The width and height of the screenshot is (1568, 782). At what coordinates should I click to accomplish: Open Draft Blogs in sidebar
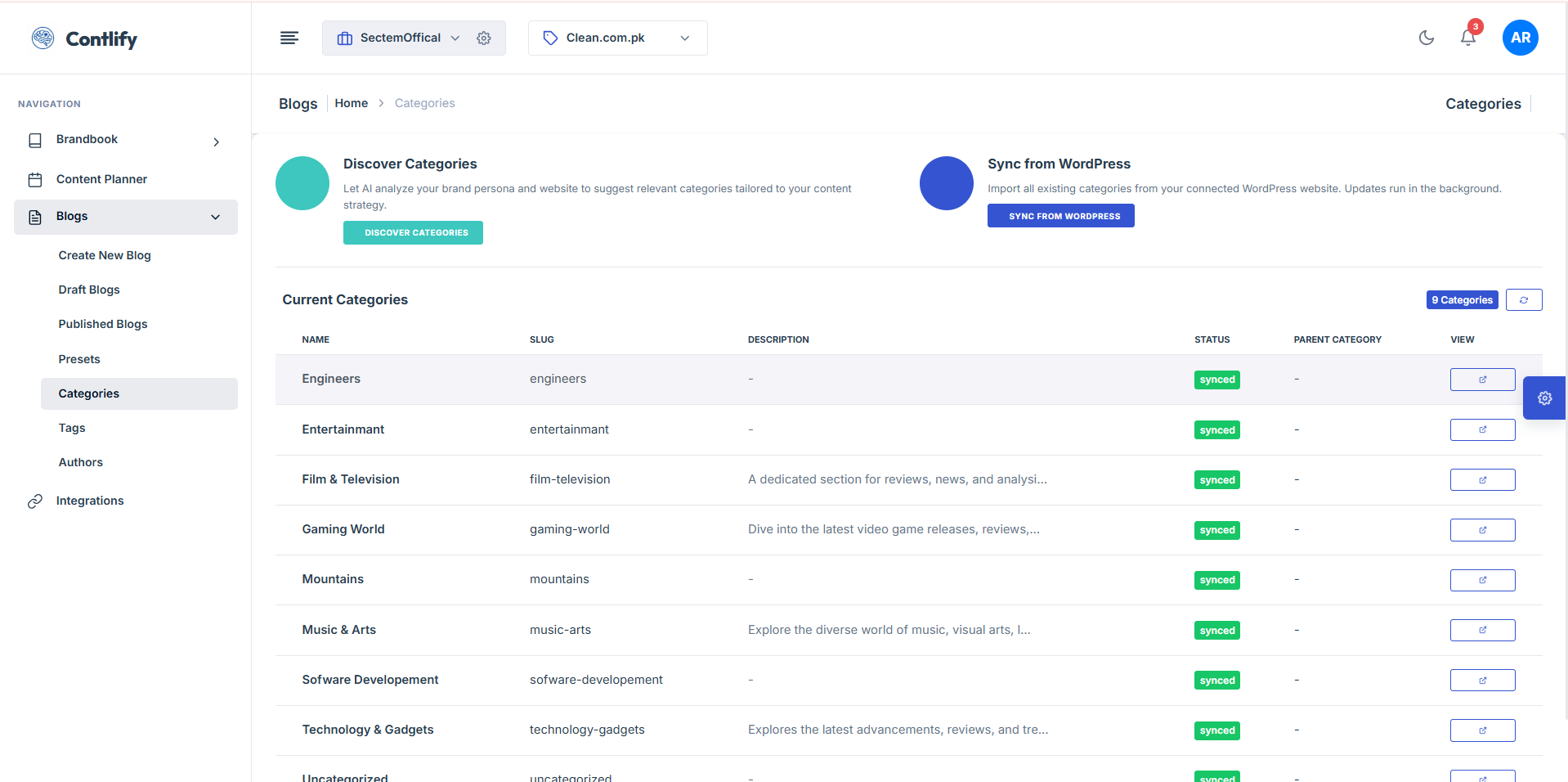89,290
